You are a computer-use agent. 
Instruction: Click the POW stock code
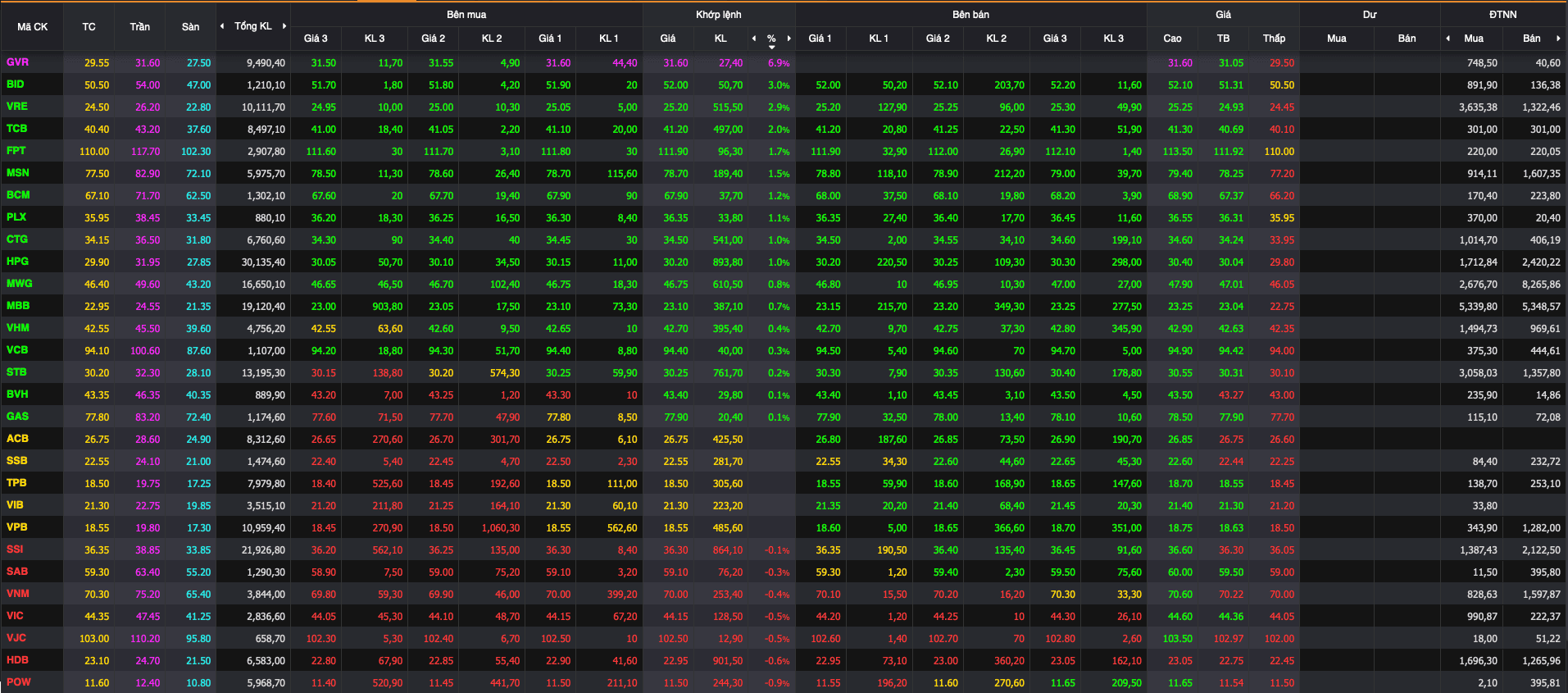tap(18, 682)
